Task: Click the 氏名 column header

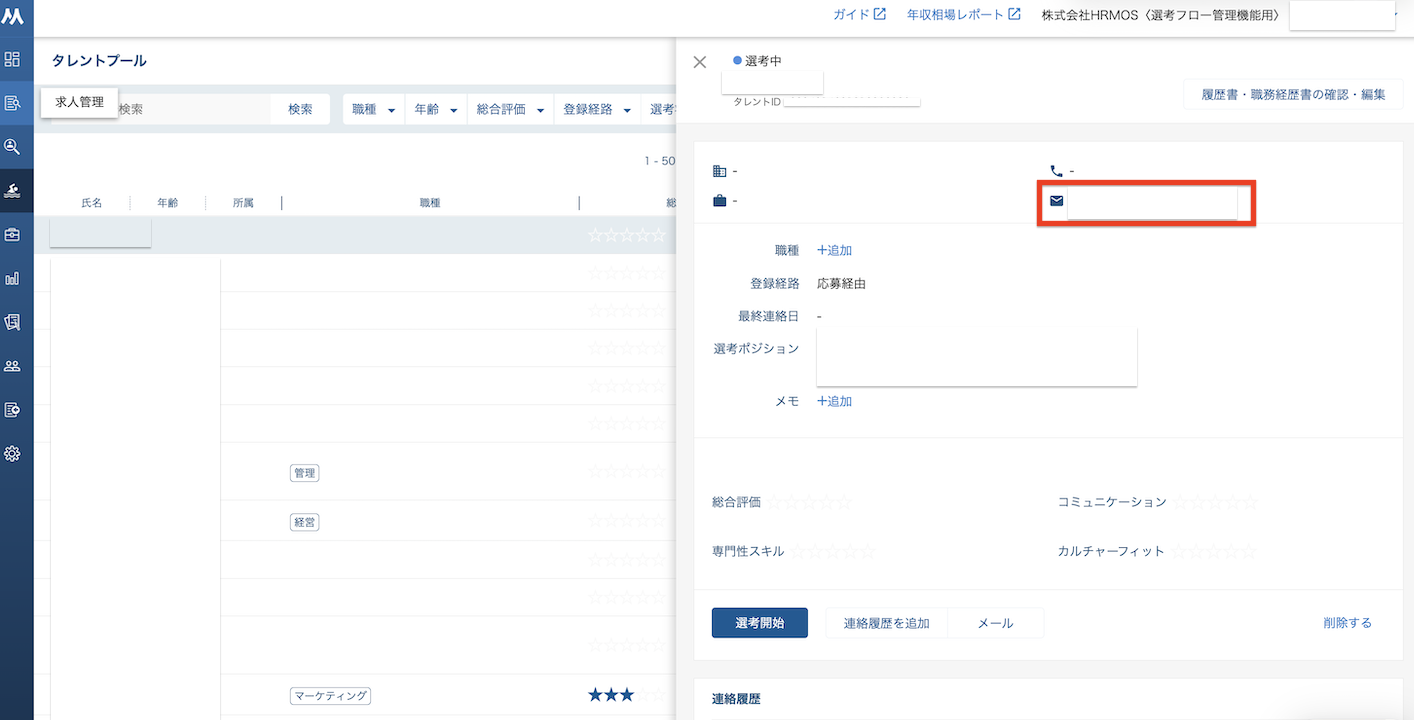Action: coord(91,203)
